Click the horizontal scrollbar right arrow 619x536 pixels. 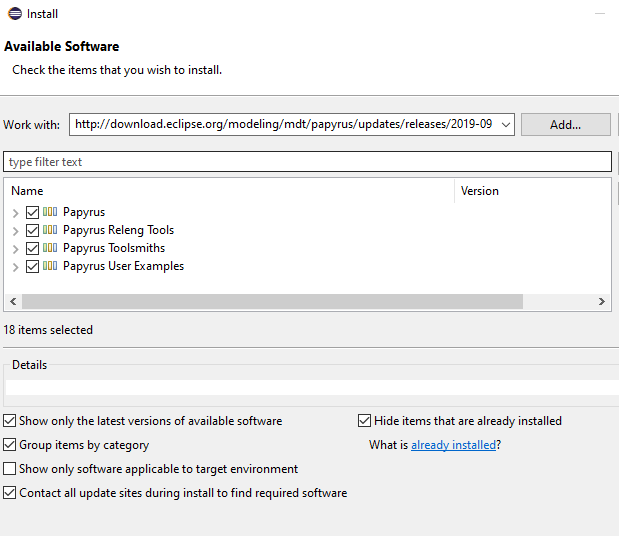[602, 301]
